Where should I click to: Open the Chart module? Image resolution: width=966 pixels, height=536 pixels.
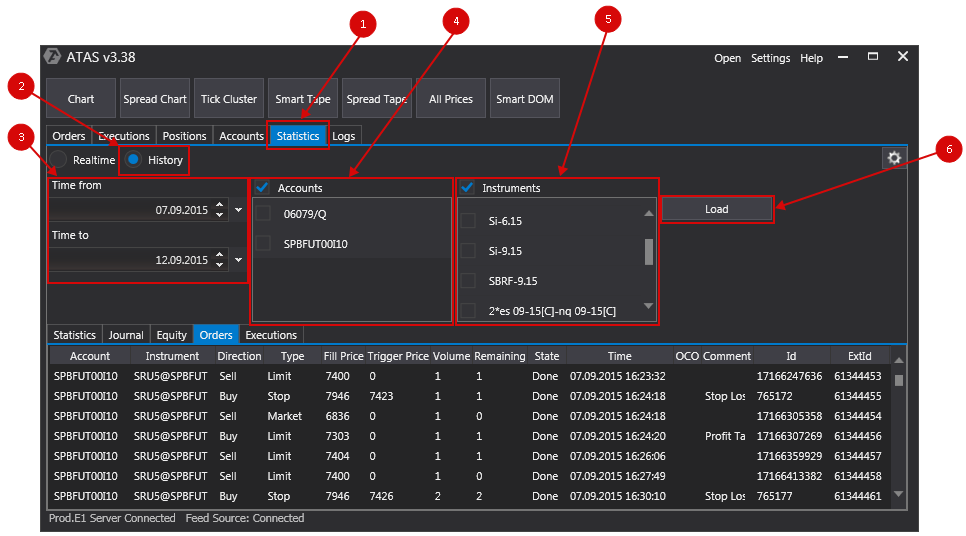tap(81, 99)
